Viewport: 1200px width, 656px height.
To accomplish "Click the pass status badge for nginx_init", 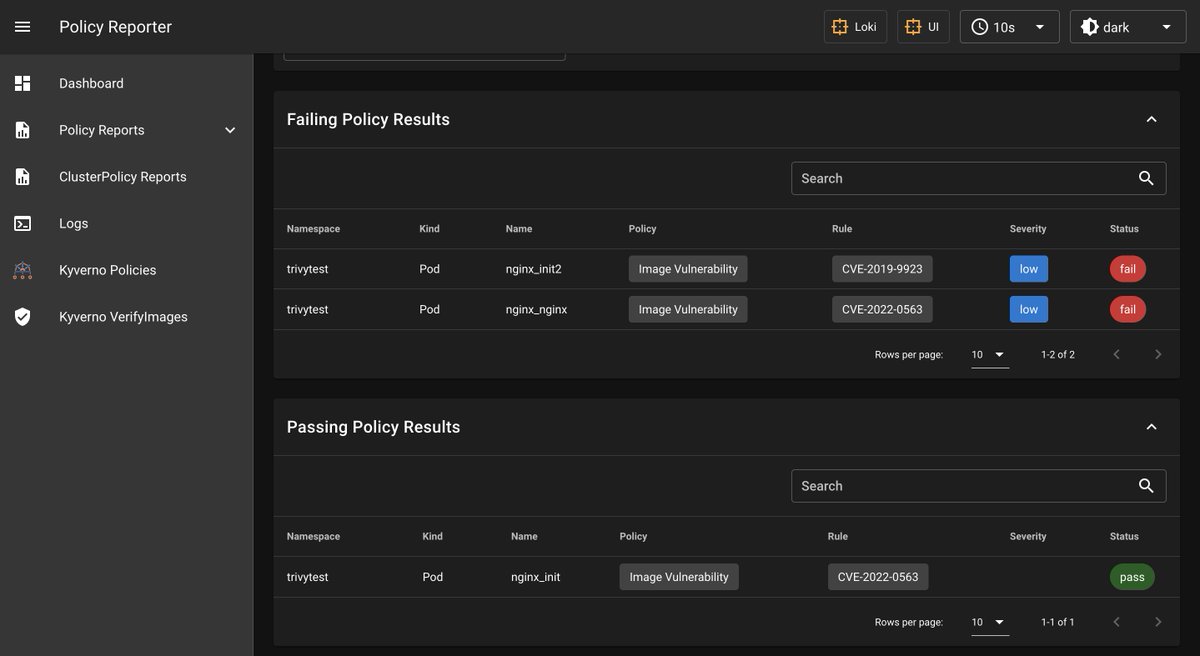I will (1132, 577).
